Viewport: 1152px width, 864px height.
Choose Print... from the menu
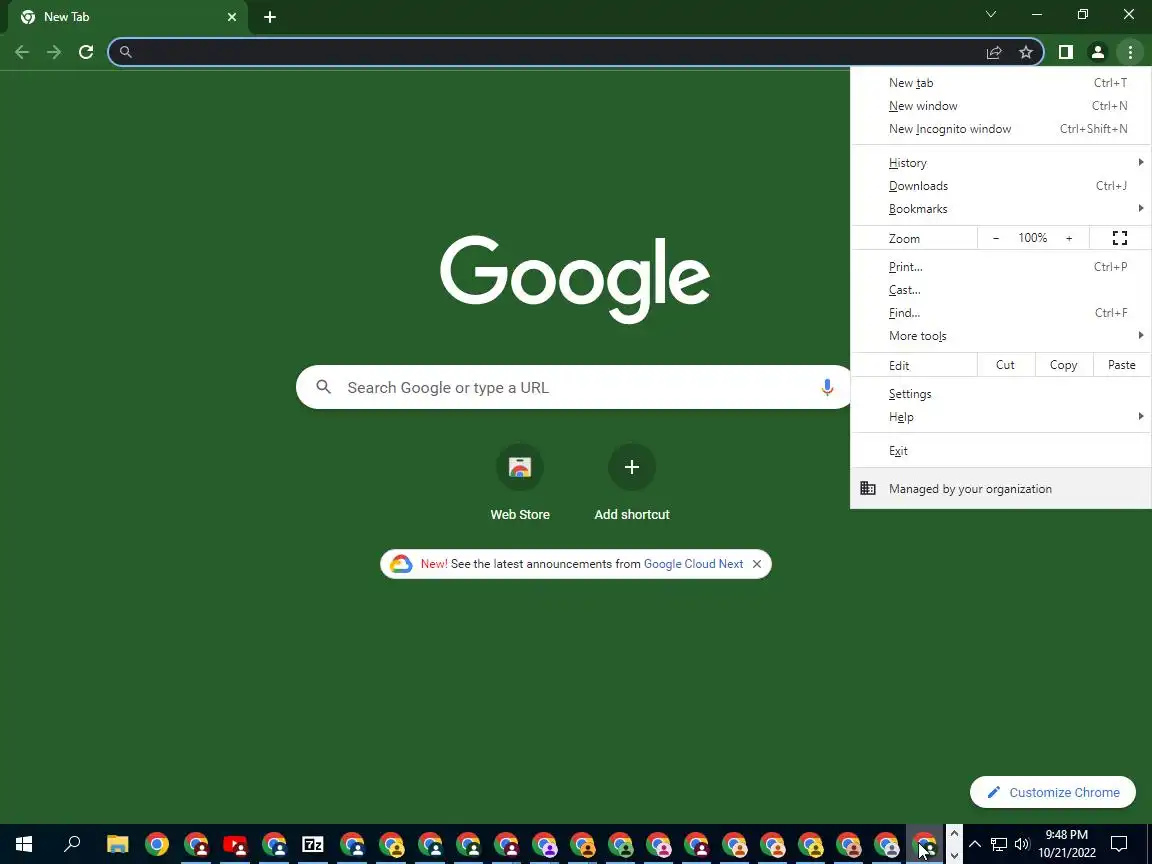pos(1001,267)
